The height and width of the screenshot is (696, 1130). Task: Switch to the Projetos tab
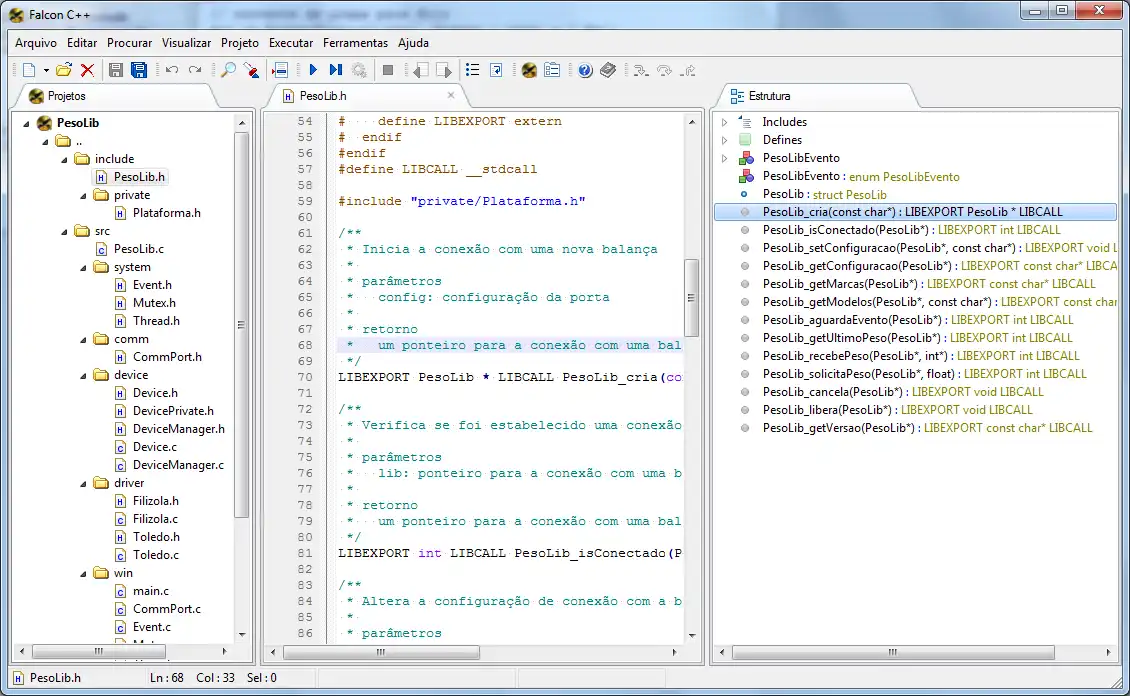(66, 96)
